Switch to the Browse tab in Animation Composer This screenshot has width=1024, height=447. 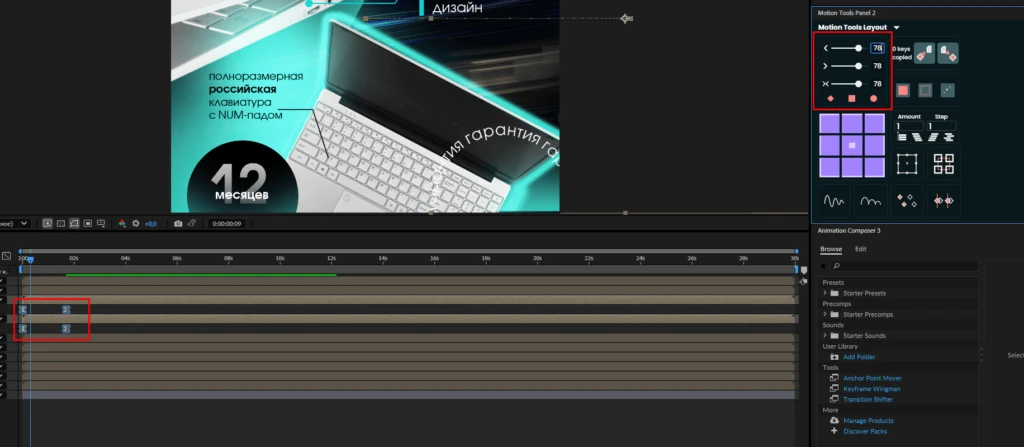tap(831, 249)
